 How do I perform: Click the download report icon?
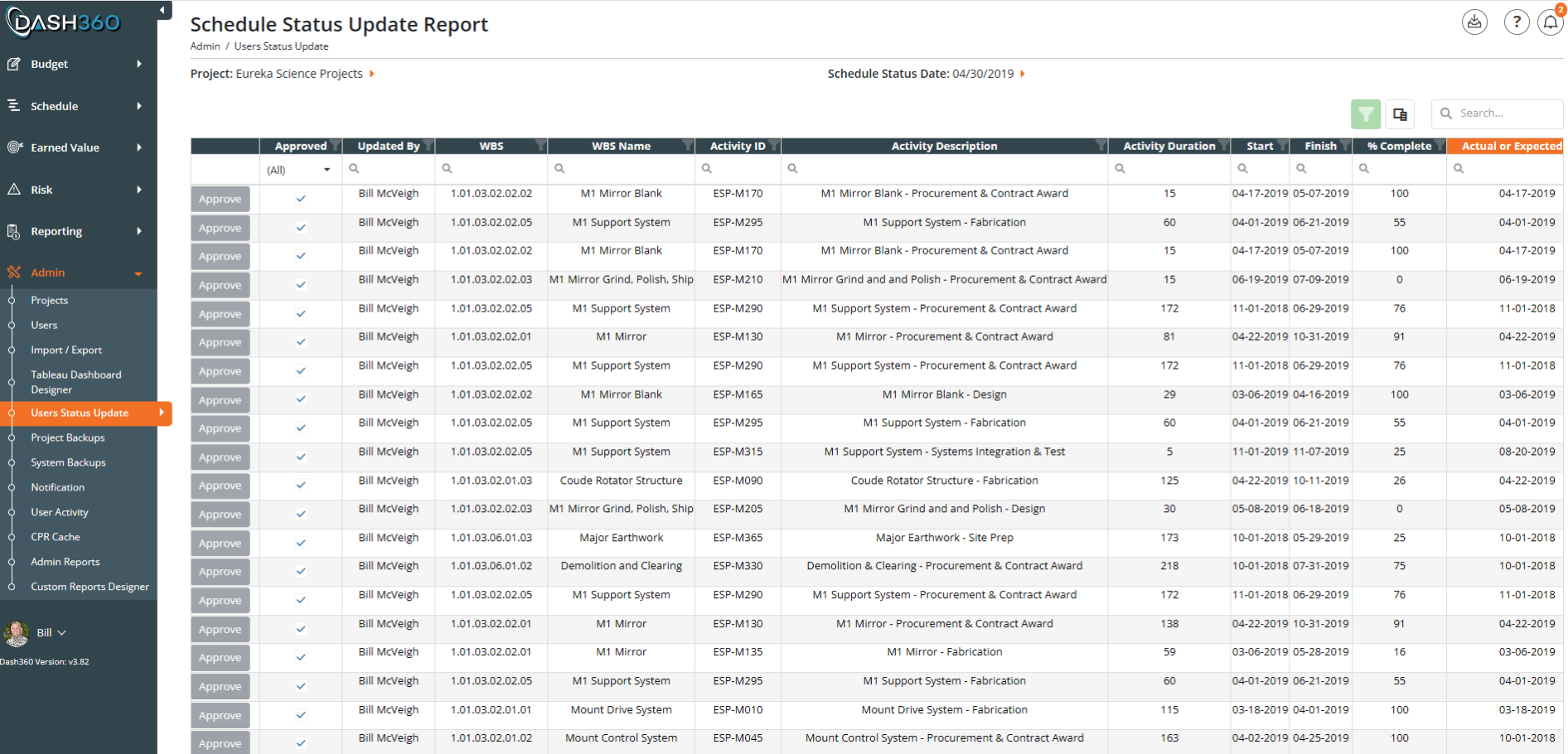point(1474,22)
